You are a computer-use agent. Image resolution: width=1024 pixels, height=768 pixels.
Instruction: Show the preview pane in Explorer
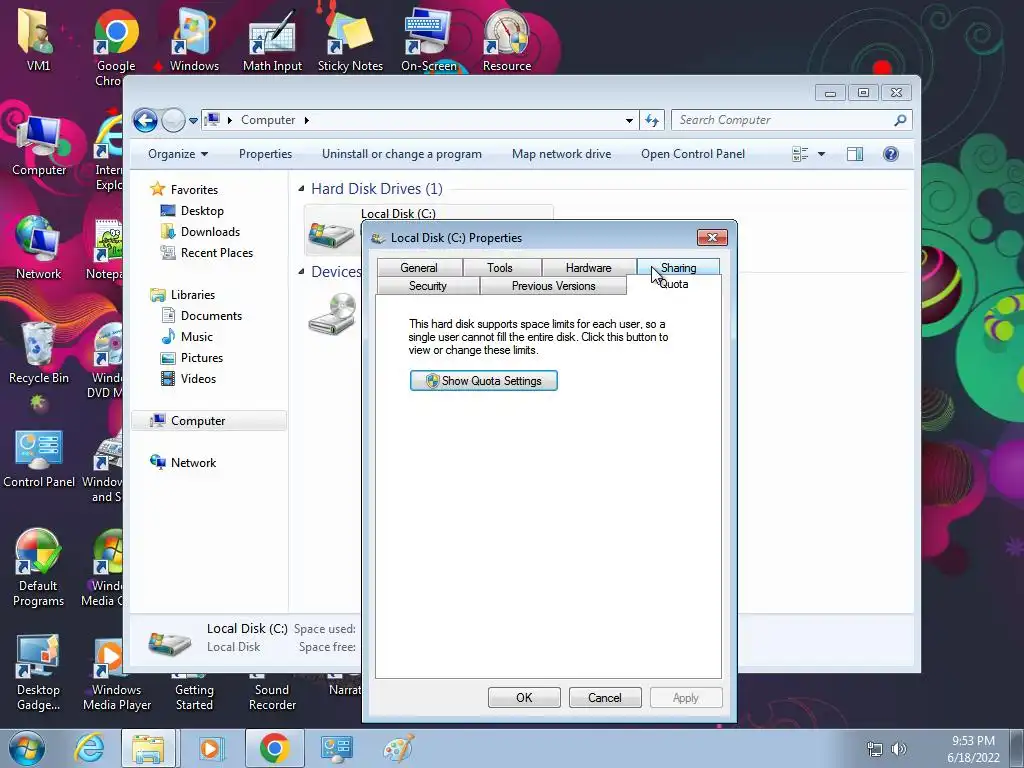pos(854,154)
